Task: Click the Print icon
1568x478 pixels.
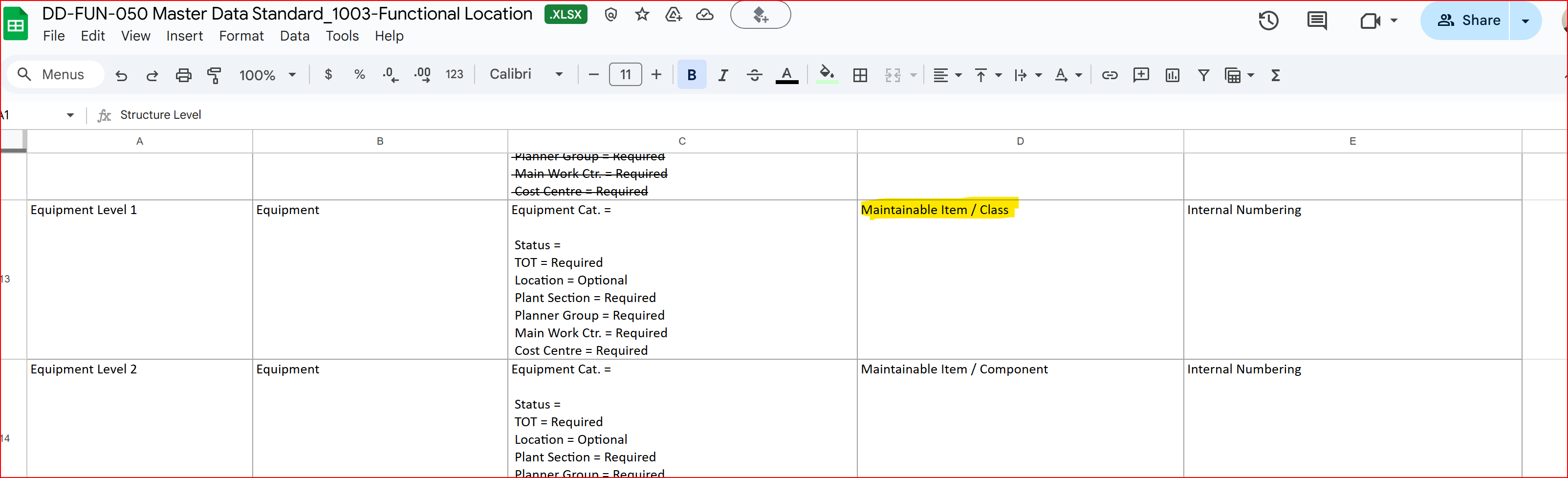Action: point(183,75)
